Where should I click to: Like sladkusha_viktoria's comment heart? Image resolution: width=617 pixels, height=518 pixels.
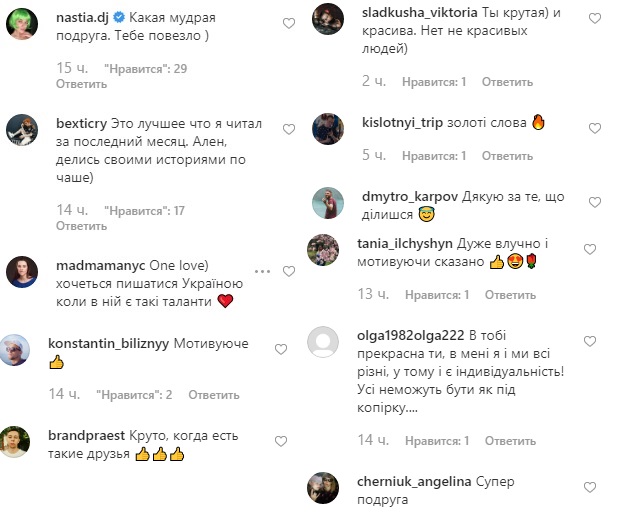pos(594,20)
